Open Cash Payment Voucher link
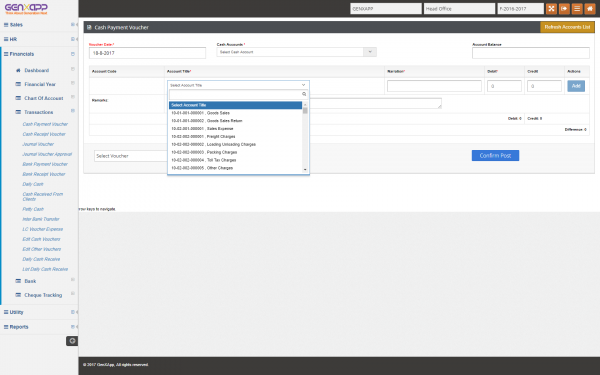This screenshot has height=375, width=600. click(x=45, y=124)
